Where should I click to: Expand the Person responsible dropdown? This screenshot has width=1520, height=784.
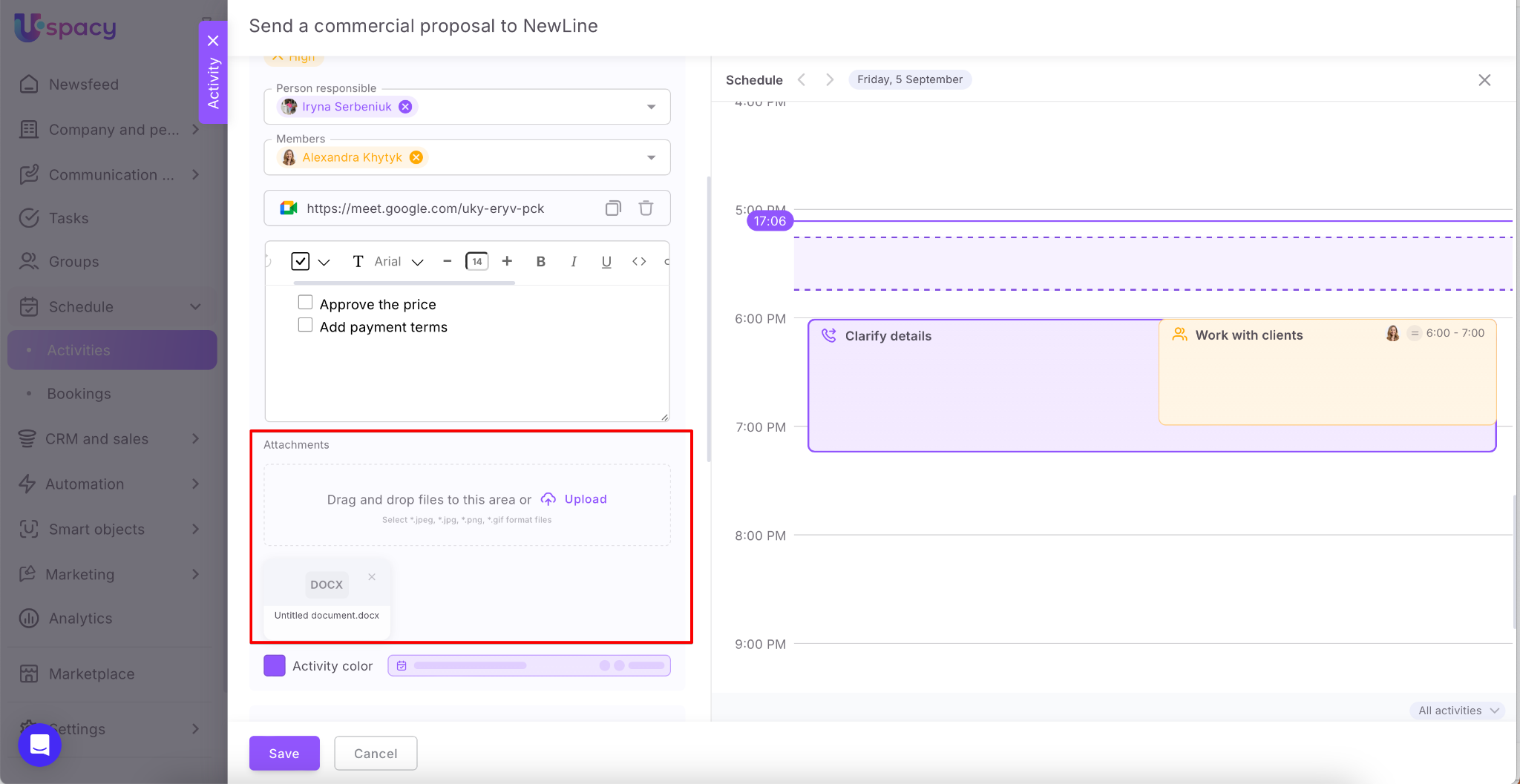pyautogui.click(x=651, y=107)
